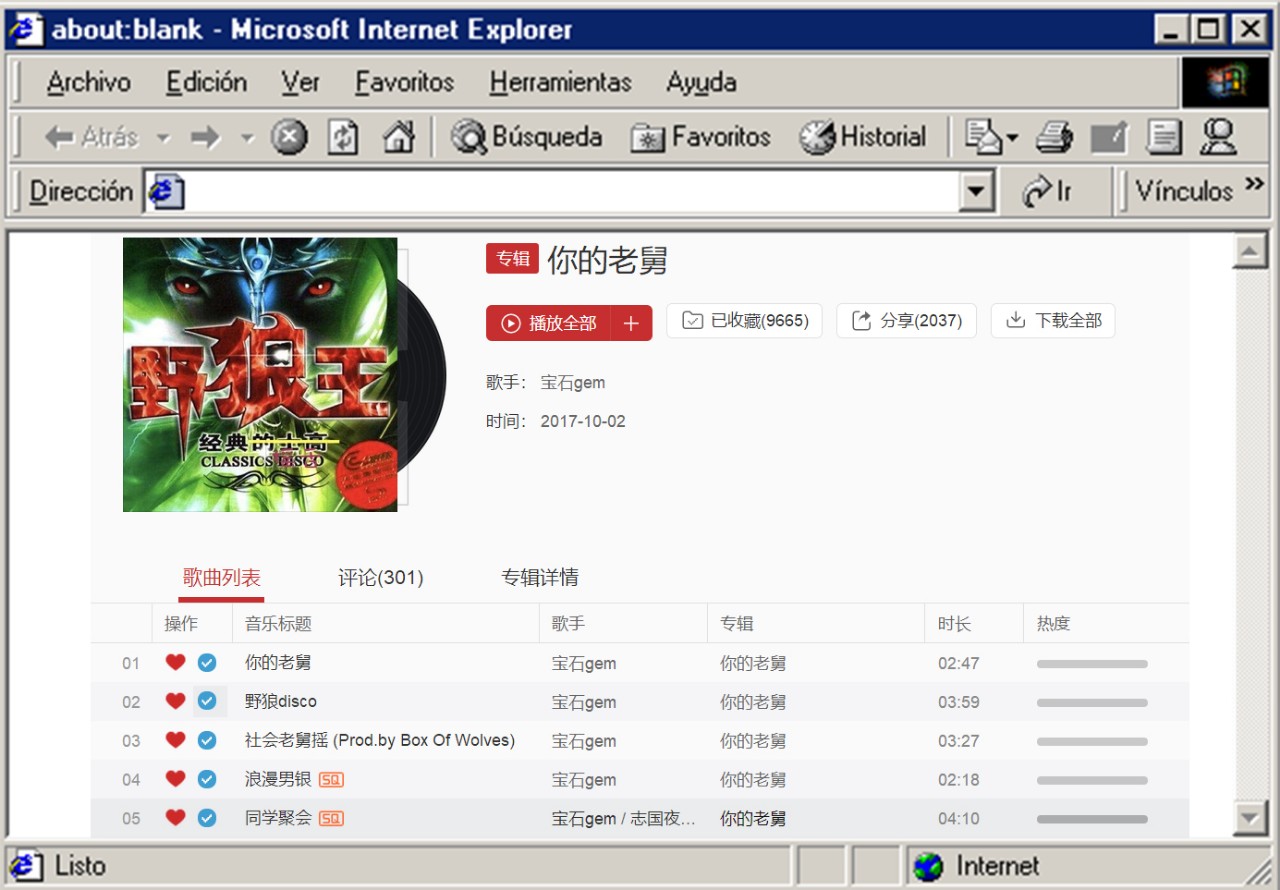Screen dimensions: 1280x890
Task: Click the 野狼王 album cover image
Action: tap(260, 375)
